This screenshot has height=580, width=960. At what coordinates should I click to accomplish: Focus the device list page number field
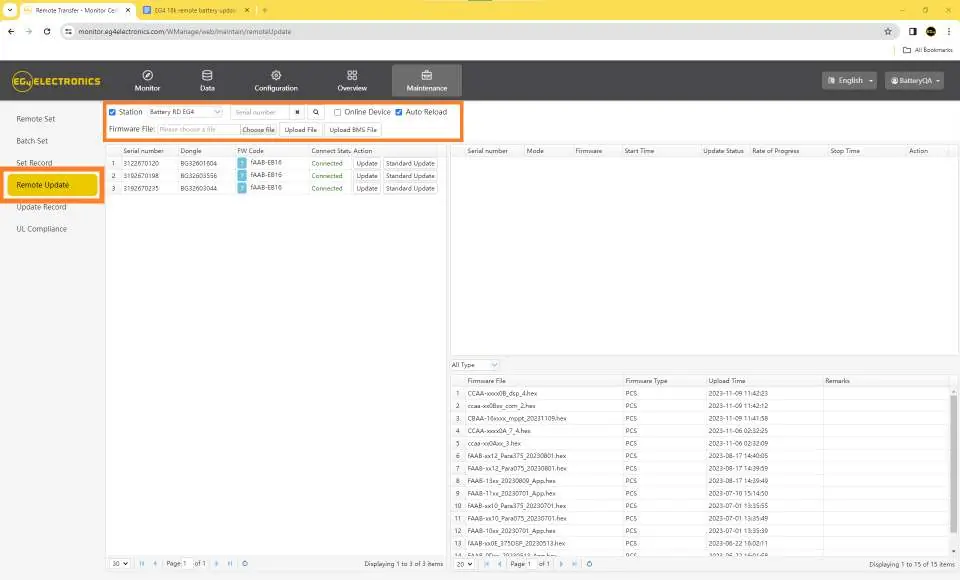pos(187,563)
